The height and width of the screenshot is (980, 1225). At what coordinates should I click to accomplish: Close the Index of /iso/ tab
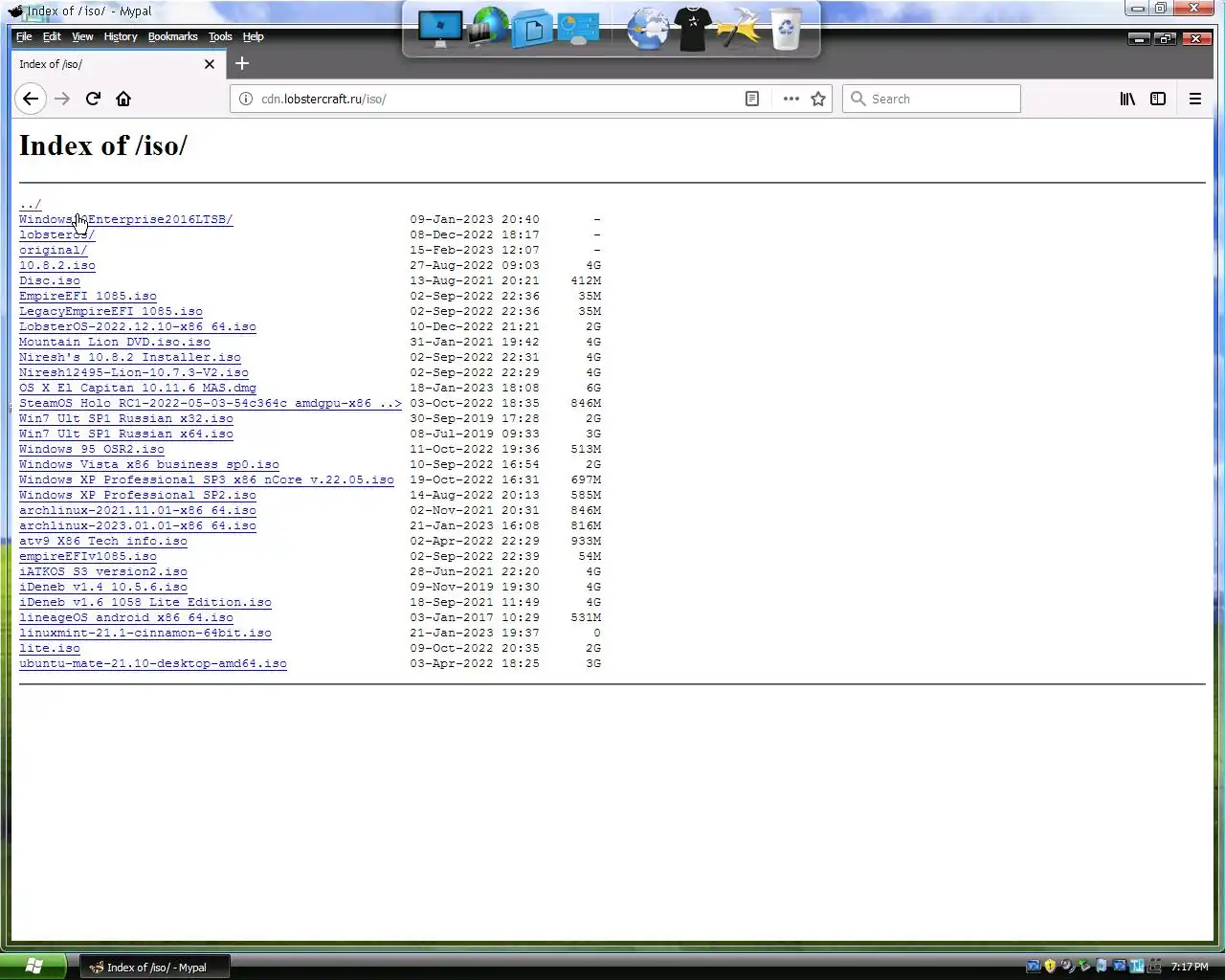pos(210,64)
